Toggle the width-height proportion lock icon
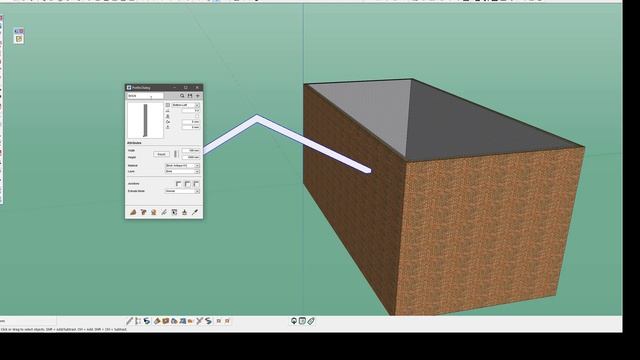This screenshot has height=360, width=640. (x=176, y=154)
